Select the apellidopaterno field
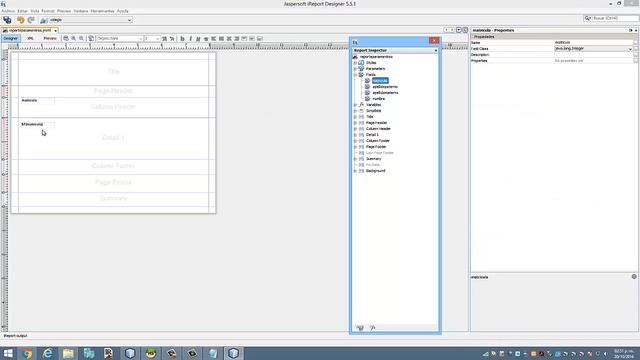 [x=385, y=87]
